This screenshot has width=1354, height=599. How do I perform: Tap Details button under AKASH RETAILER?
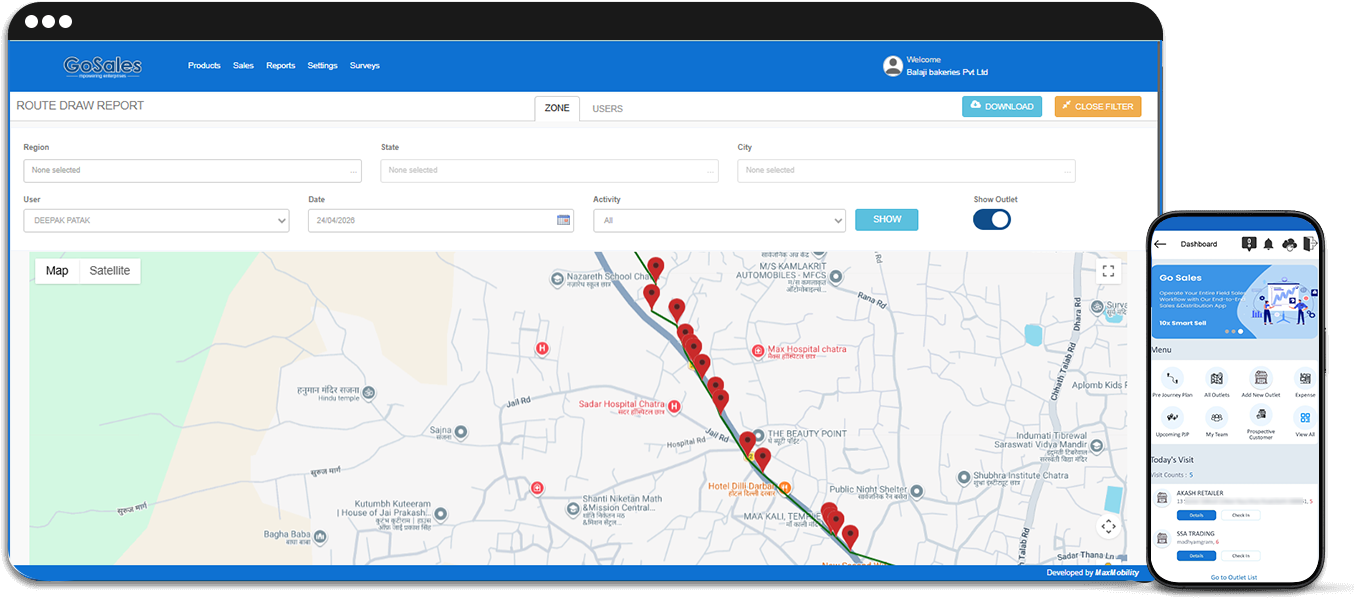1196,515
